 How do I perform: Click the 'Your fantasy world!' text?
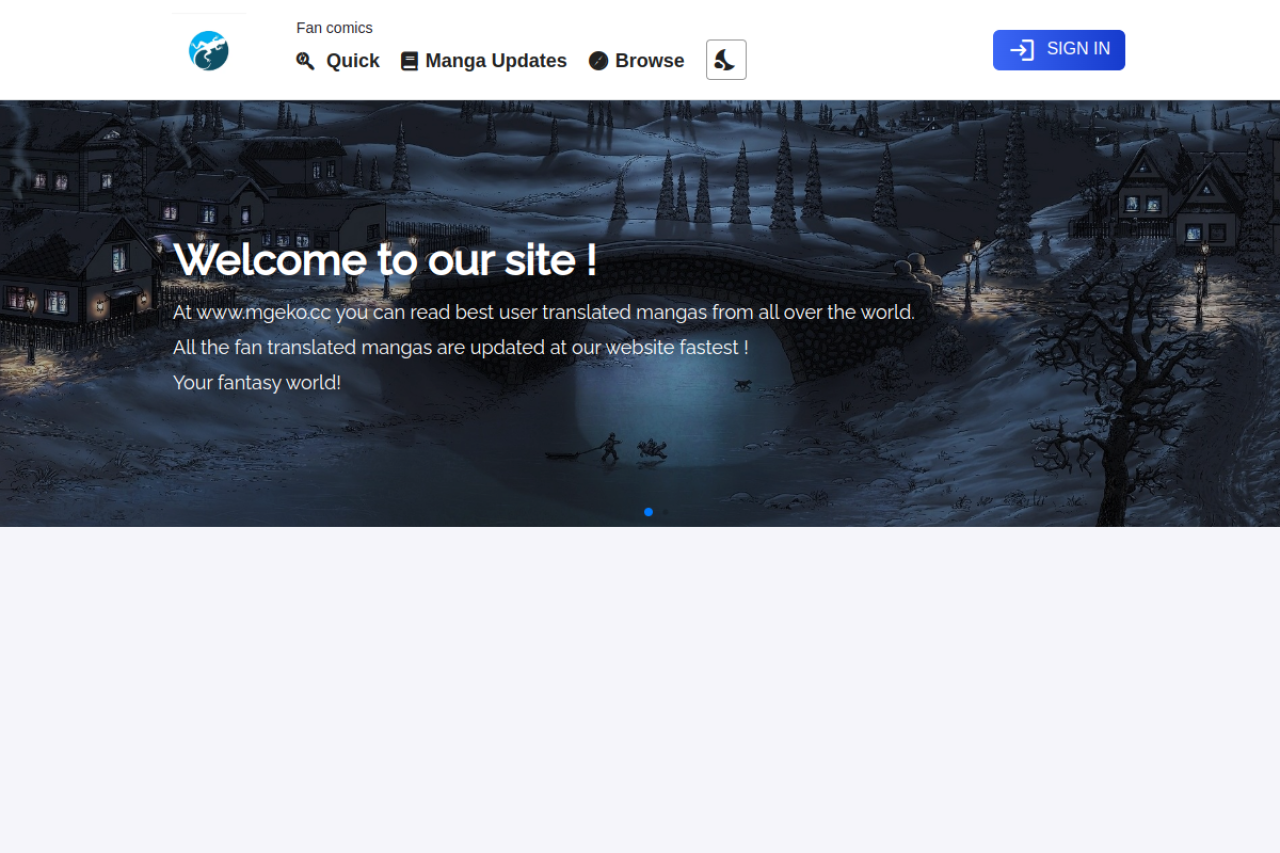257,382
